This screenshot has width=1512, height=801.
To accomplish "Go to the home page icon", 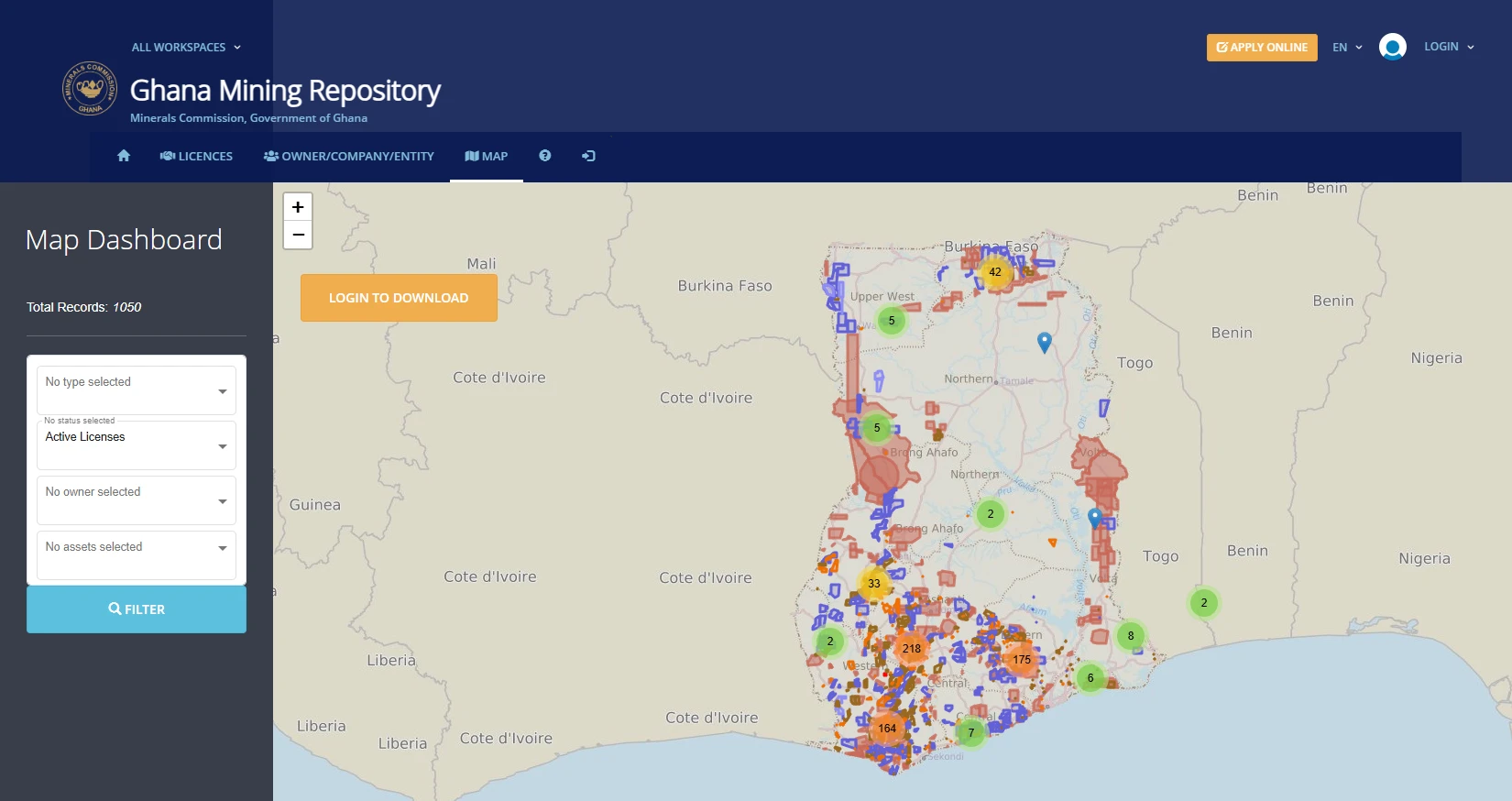I will tap(124, 156).
